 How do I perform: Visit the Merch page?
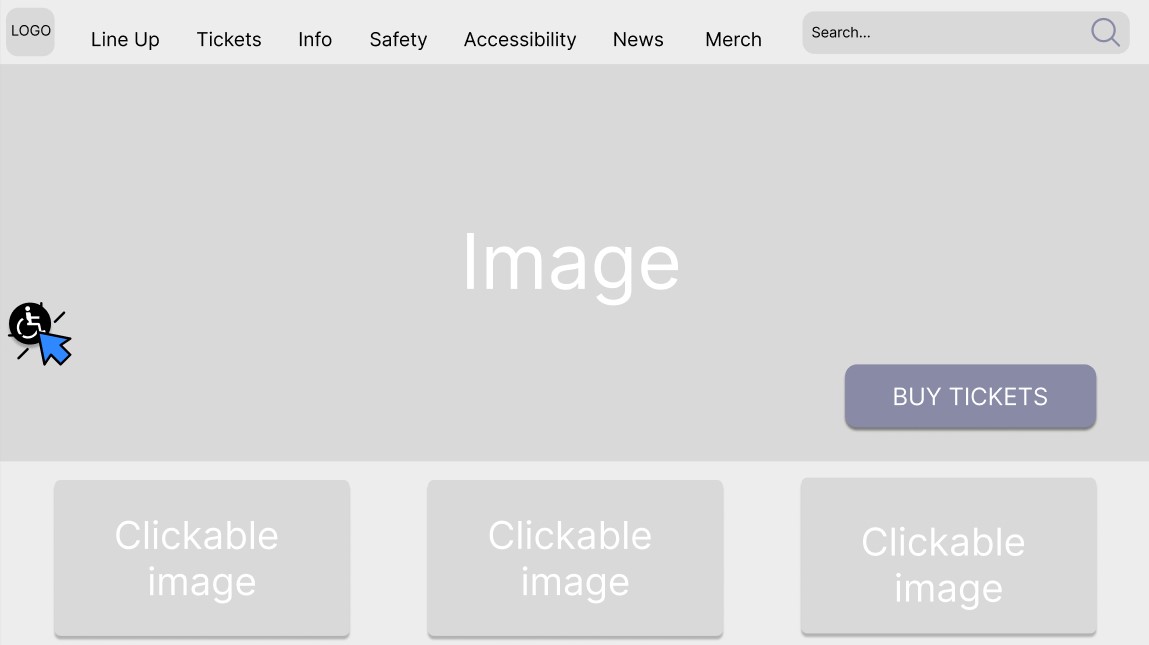734,40
